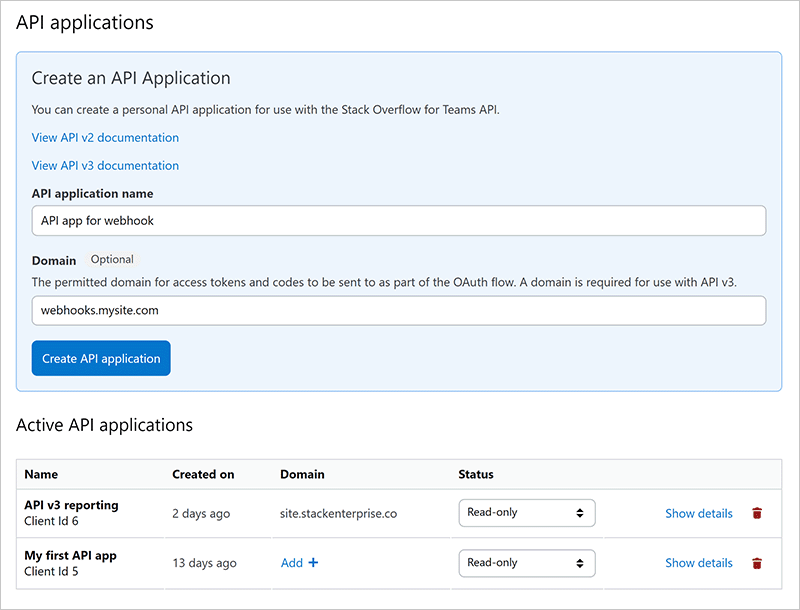The image size is (800, 610).
Task: View API v3 documentation
Action: [x=105, y=166]
